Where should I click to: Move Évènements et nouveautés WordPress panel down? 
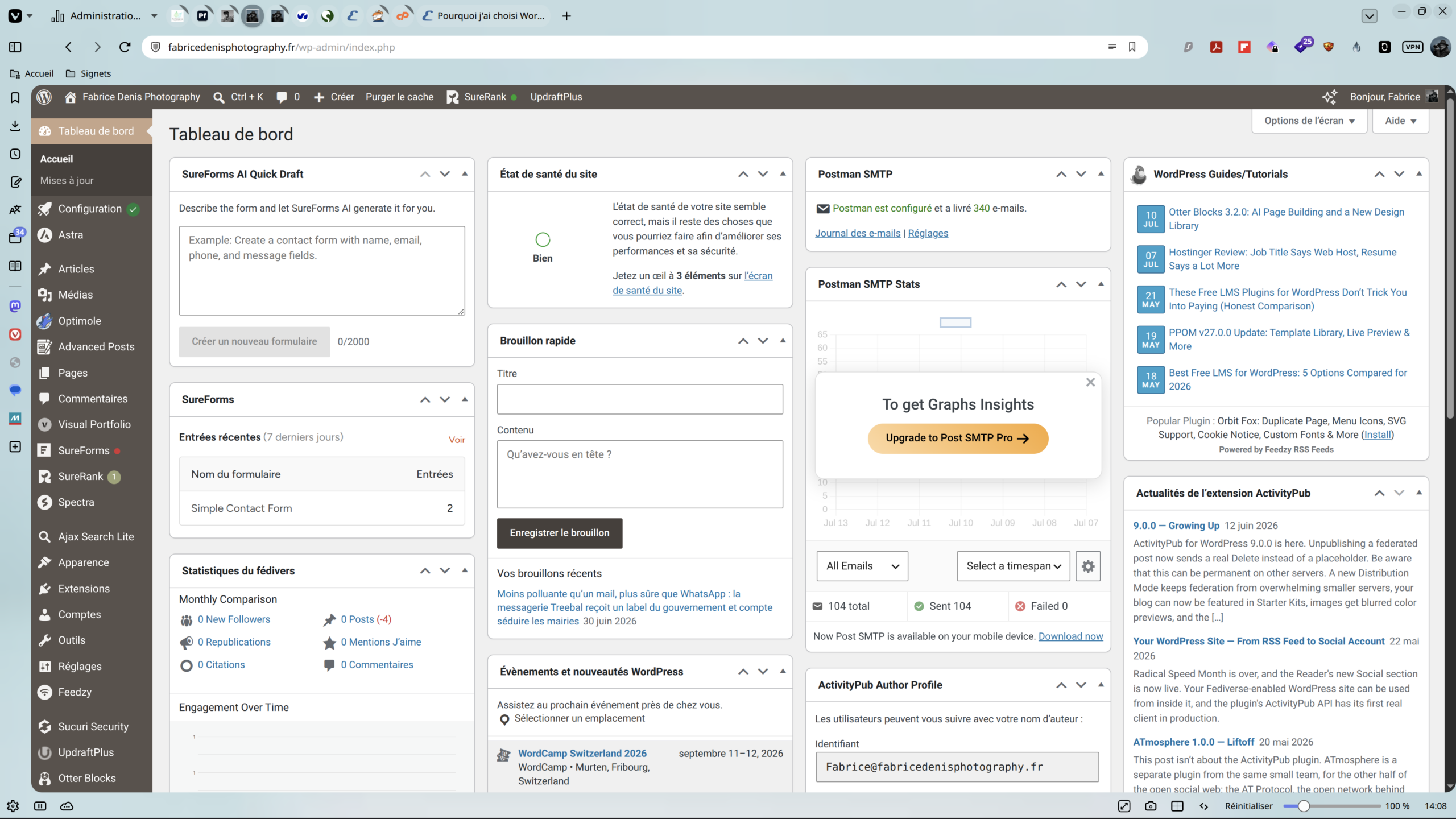[763, 672]
